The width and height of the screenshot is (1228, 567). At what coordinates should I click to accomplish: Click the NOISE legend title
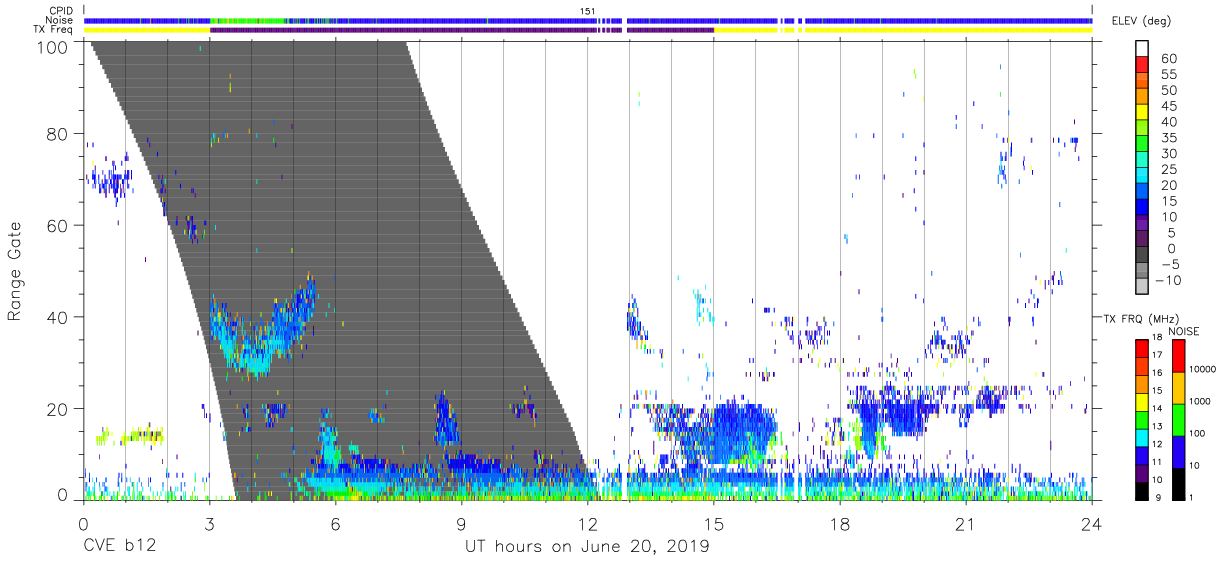[1183, 331]
